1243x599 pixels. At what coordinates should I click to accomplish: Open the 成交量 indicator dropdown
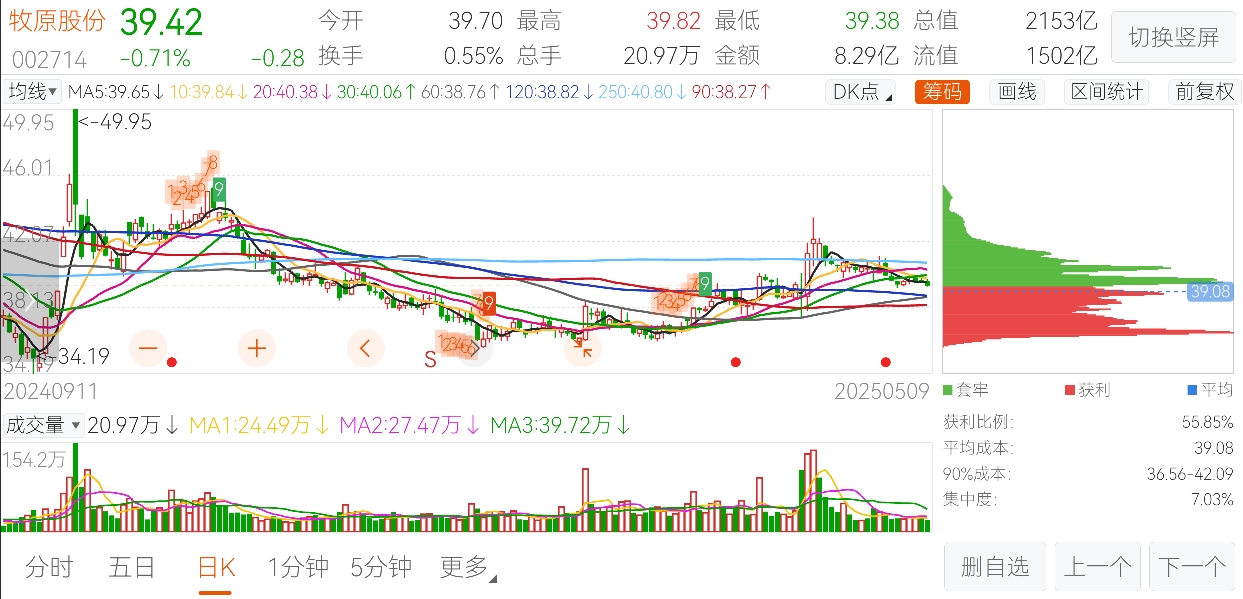pos(43,425)
